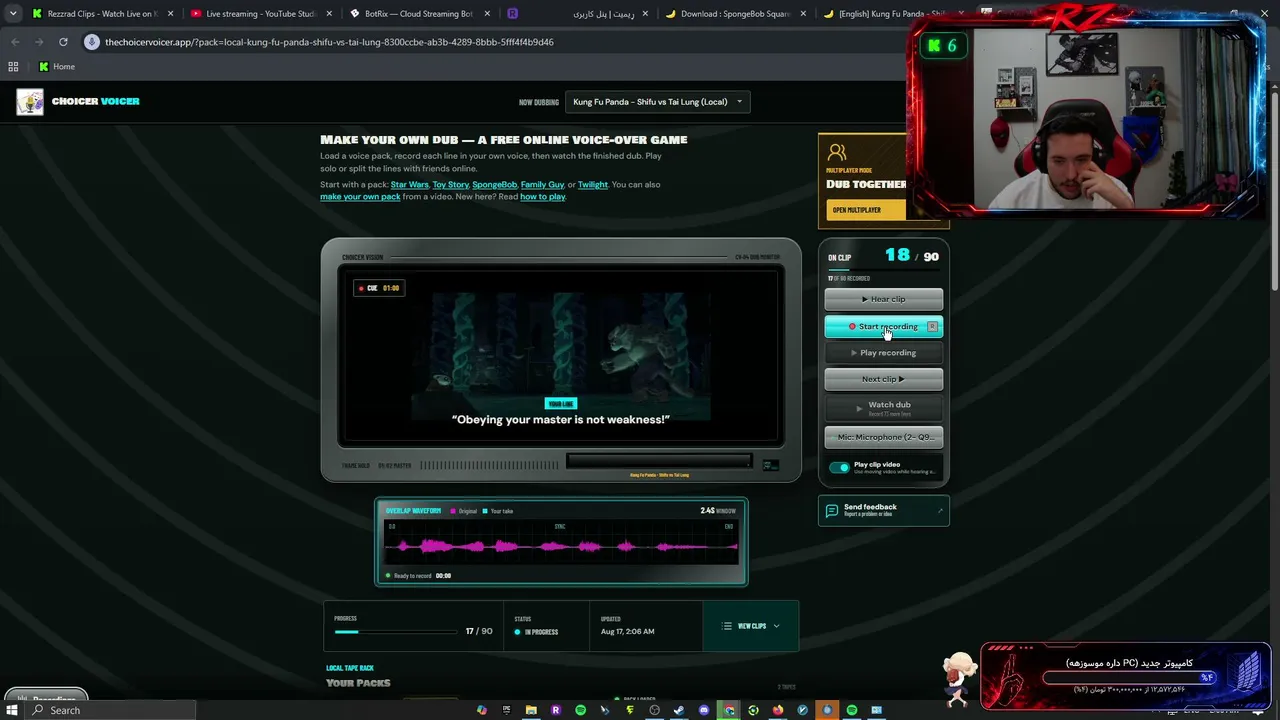Open Steam from the taskbar
The width and height of the screenshot is (1280, 720).
679,710
